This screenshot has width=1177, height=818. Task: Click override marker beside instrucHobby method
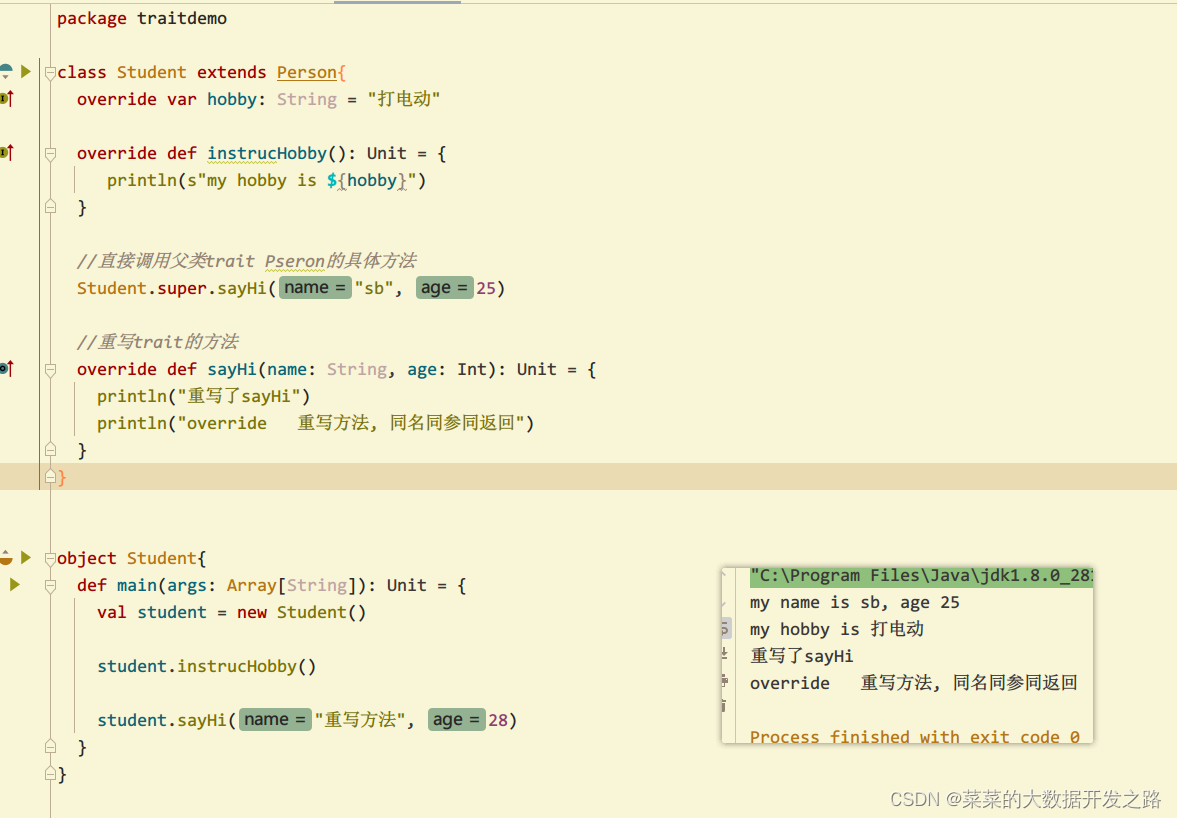[6, 152]
